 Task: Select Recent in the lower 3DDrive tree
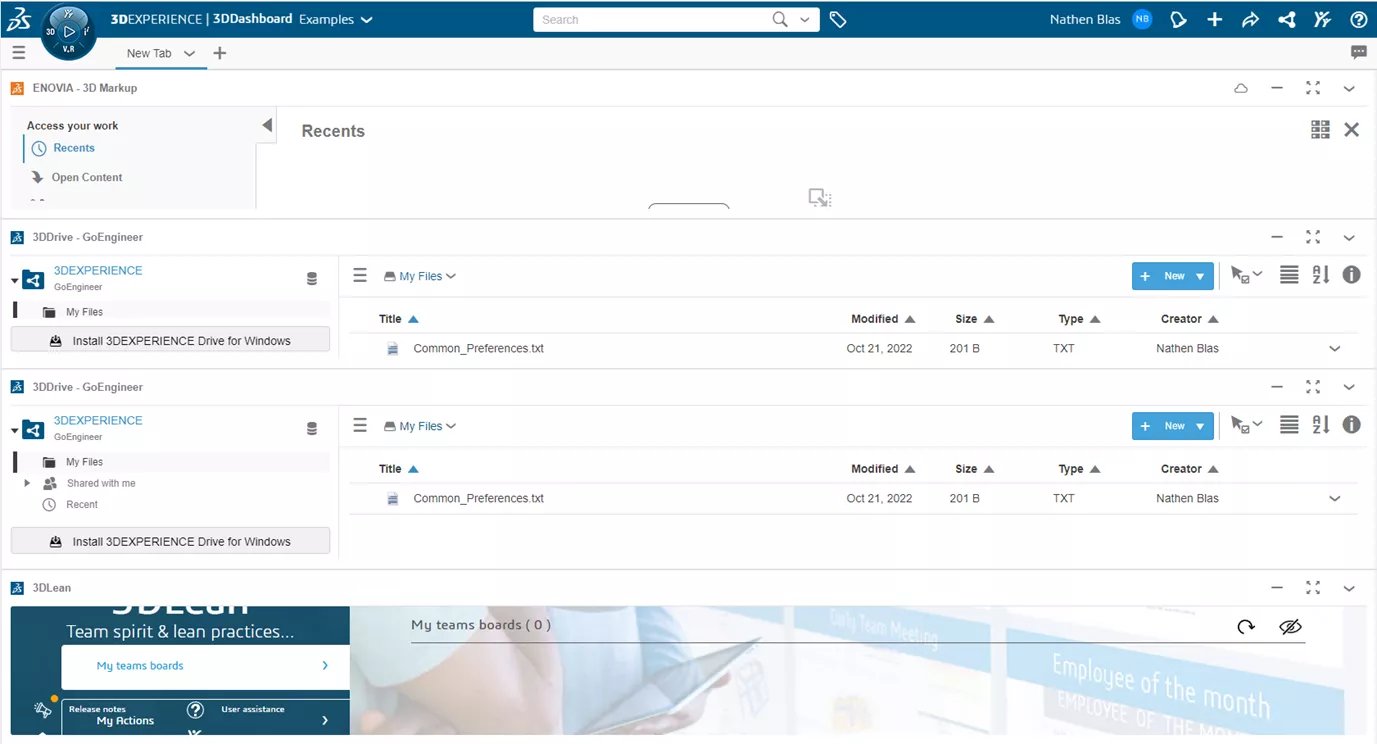point(82,505)
